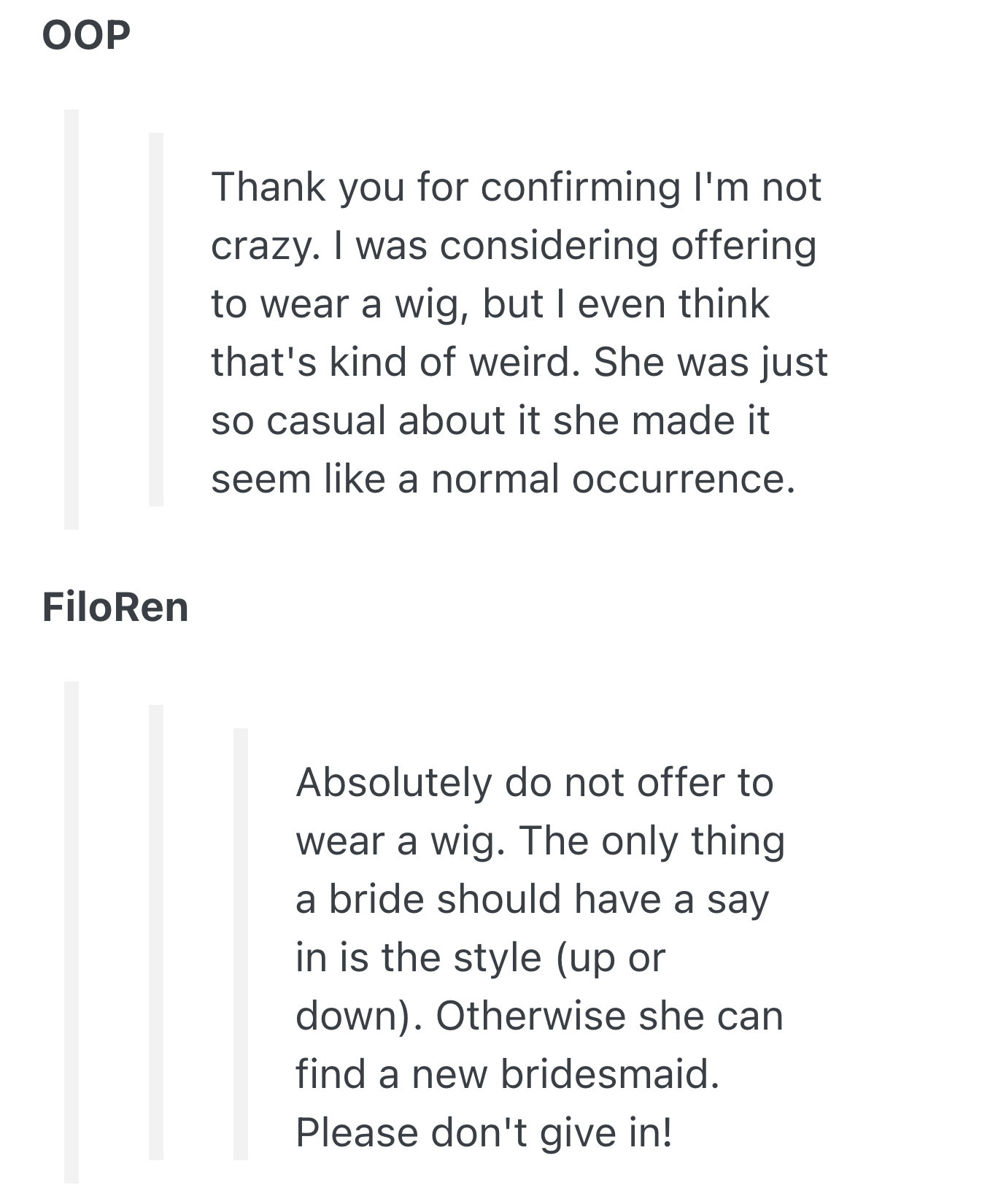Click the innermost quote bar beside FiloRen's reply
Image resolution: width=982 pixels, height=1204 pixels.
(241, 943)
